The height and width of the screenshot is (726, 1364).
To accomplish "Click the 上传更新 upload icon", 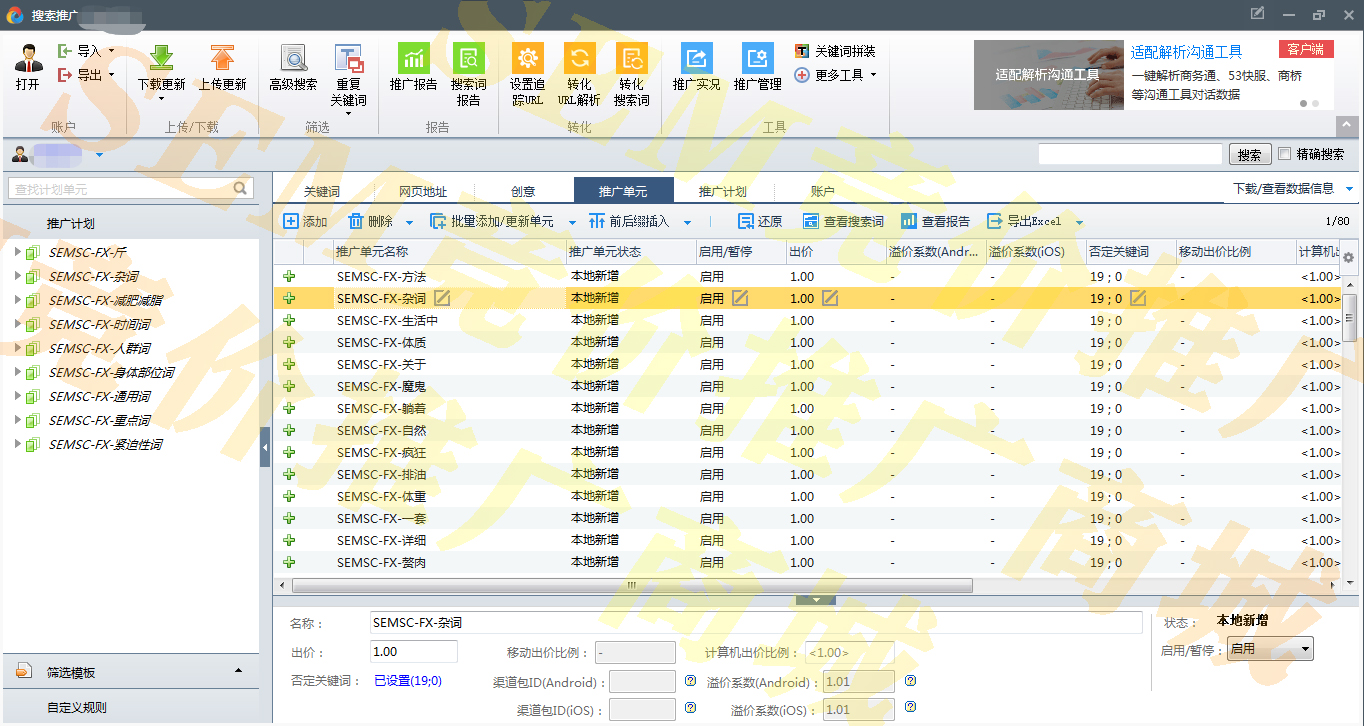I will click(222, 59).
